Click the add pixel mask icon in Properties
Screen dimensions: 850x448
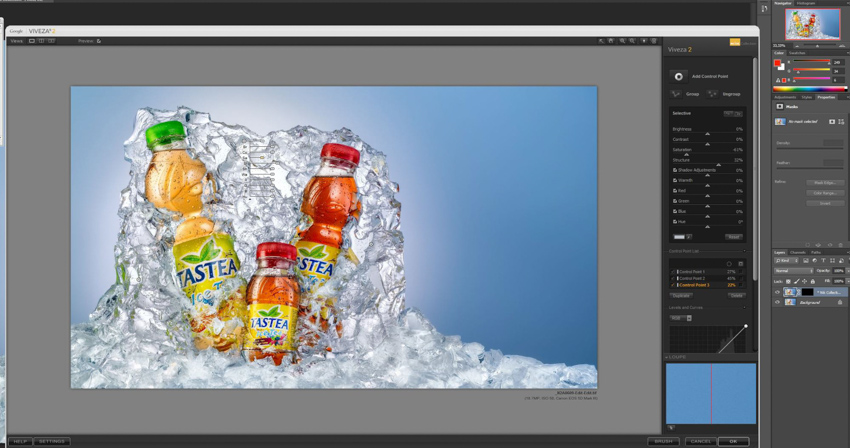click(x=832, y=122)
